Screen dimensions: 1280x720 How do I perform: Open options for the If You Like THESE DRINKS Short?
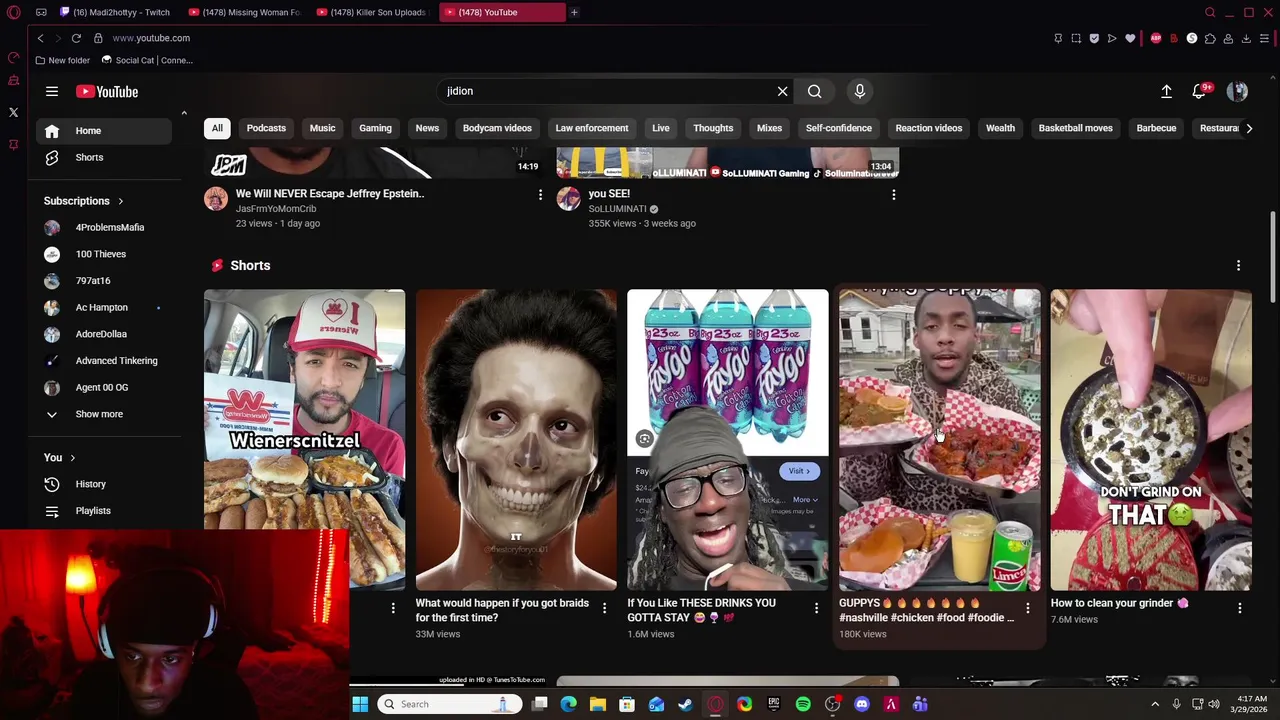(816, 608)
